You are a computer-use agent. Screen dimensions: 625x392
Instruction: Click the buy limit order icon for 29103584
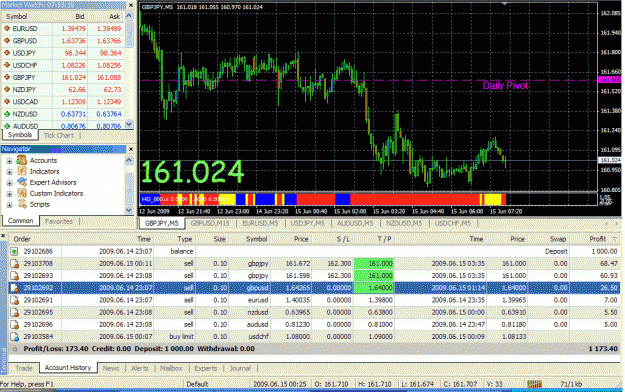[14, 337]
